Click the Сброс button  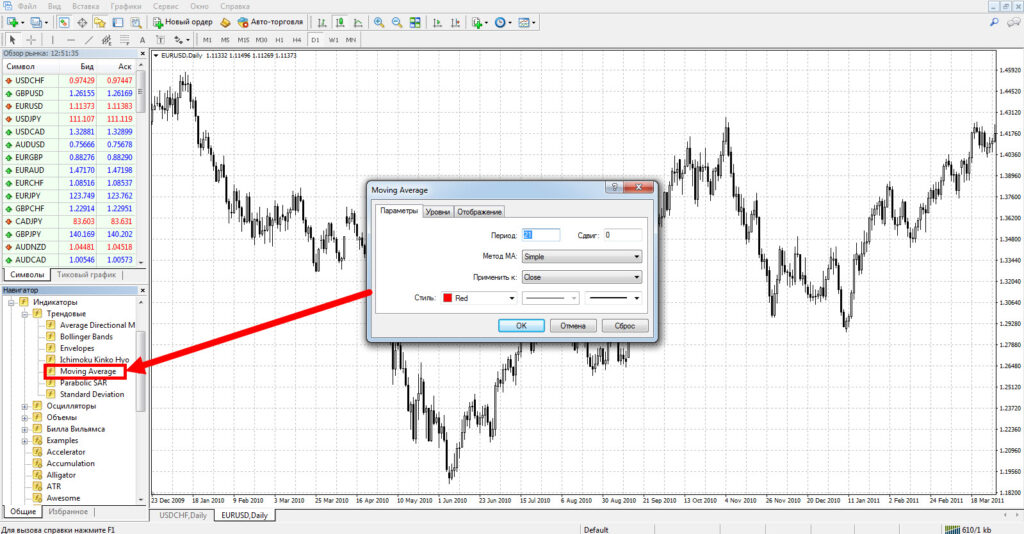(625, 325)
